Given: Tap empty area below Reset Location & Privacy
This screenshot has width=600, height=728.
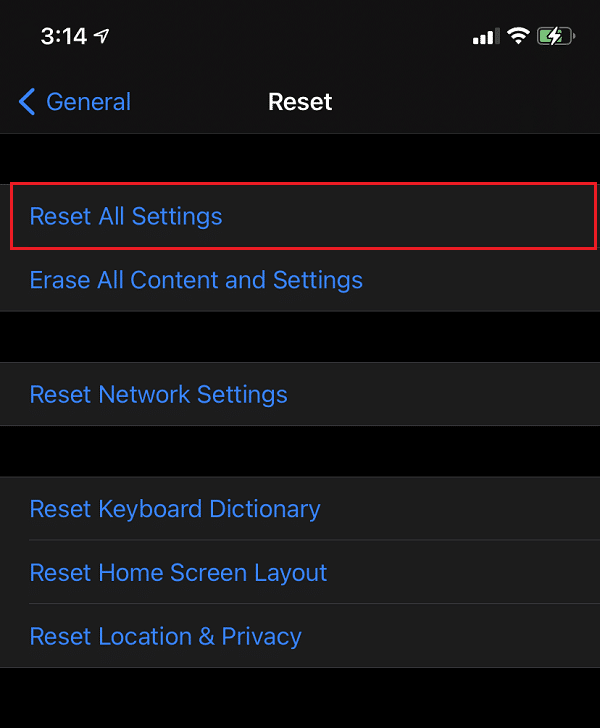Looking at the screenshot, I should click(300, 698).
